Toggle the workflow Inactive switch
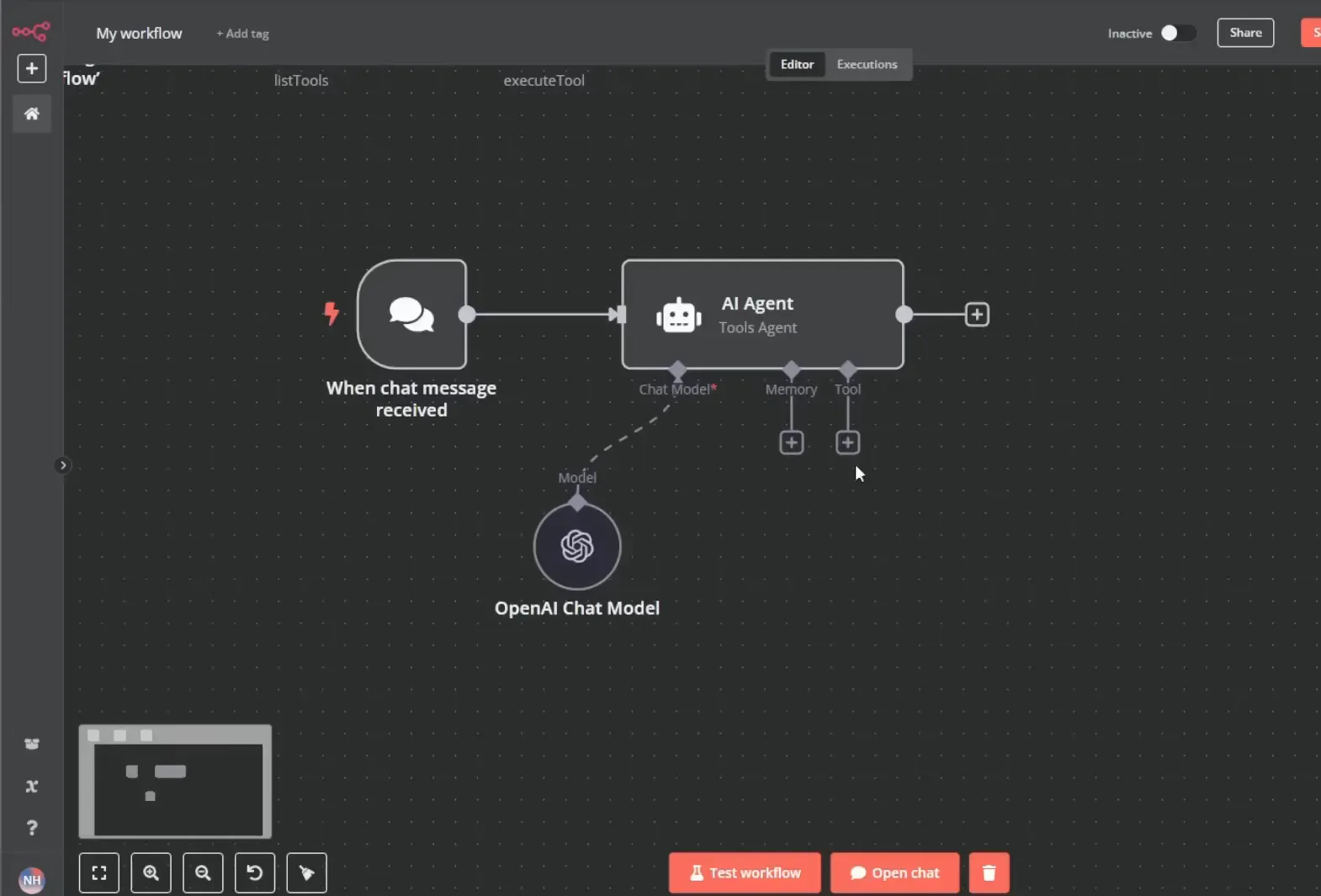Viewport: 1321px width, 896px height. pyautogui.click(x=1178, y=33)
